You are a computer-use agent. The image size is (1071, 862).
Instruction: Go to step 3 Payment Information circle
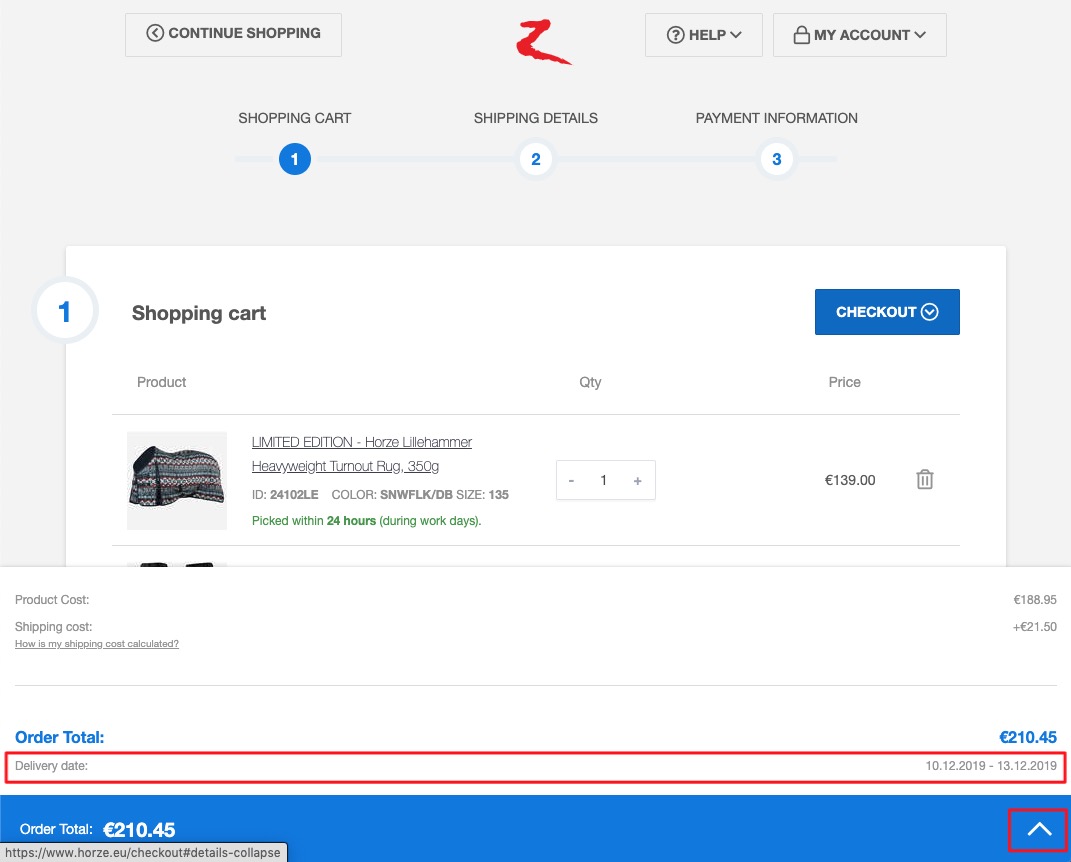point(777,159)
